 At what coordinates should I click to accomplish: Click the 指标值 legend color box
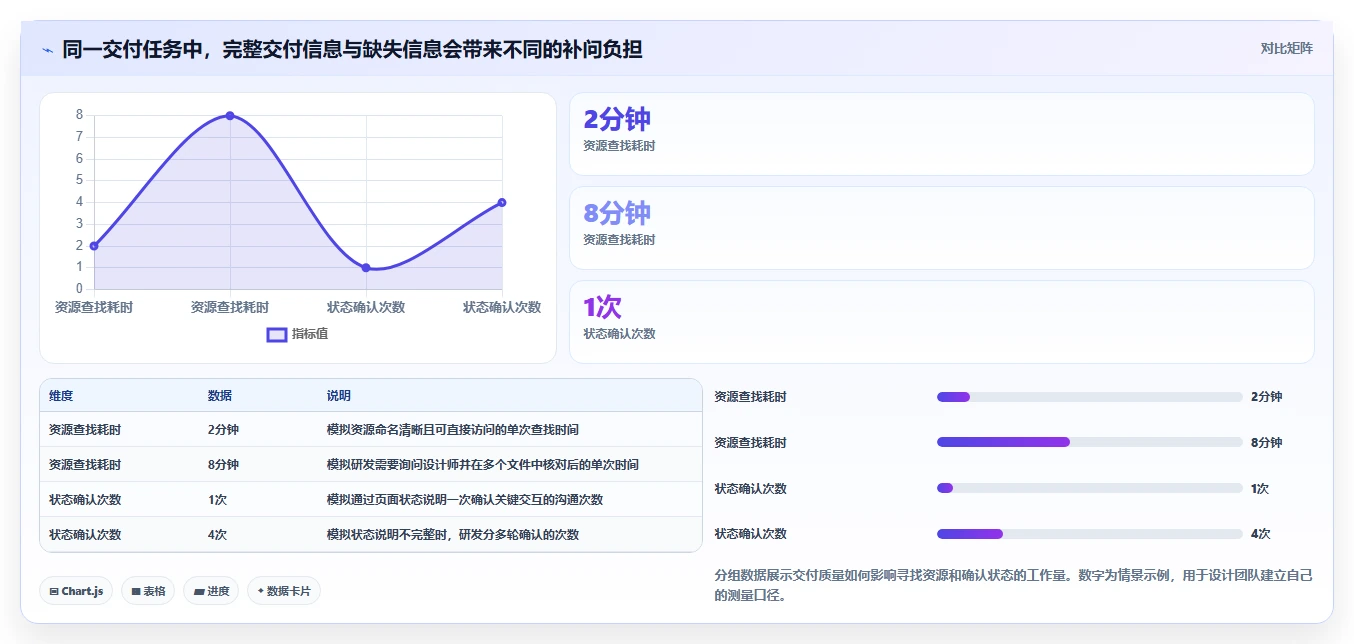pos(277,334)
